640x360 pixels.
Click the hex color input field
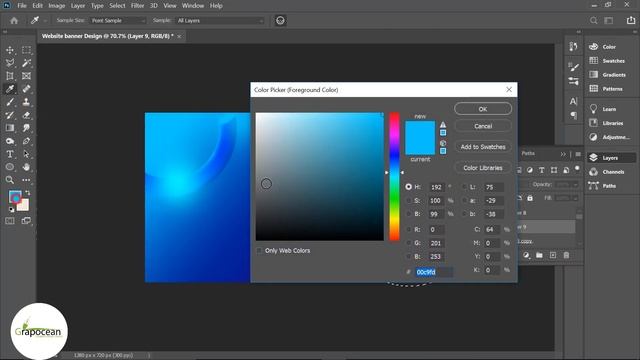434,272
